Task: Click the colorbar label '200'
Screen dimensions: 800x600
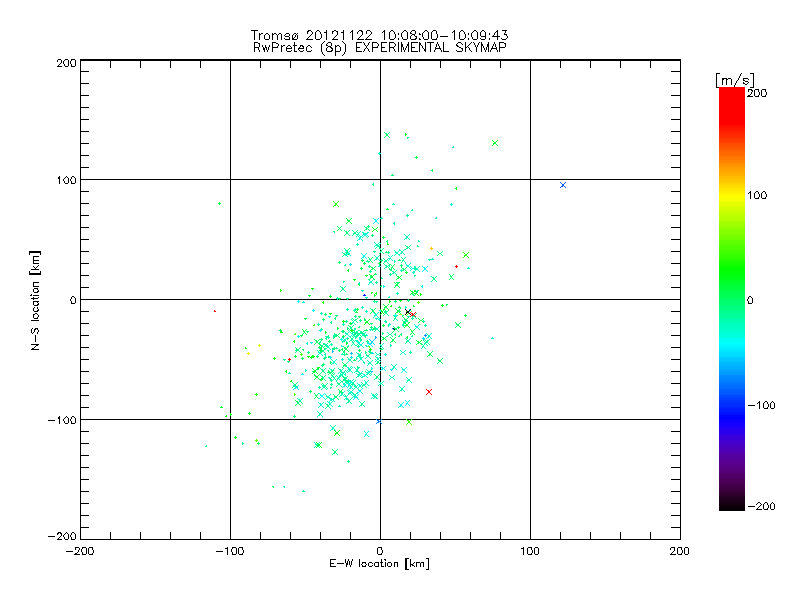Action: tap(757, 93)
